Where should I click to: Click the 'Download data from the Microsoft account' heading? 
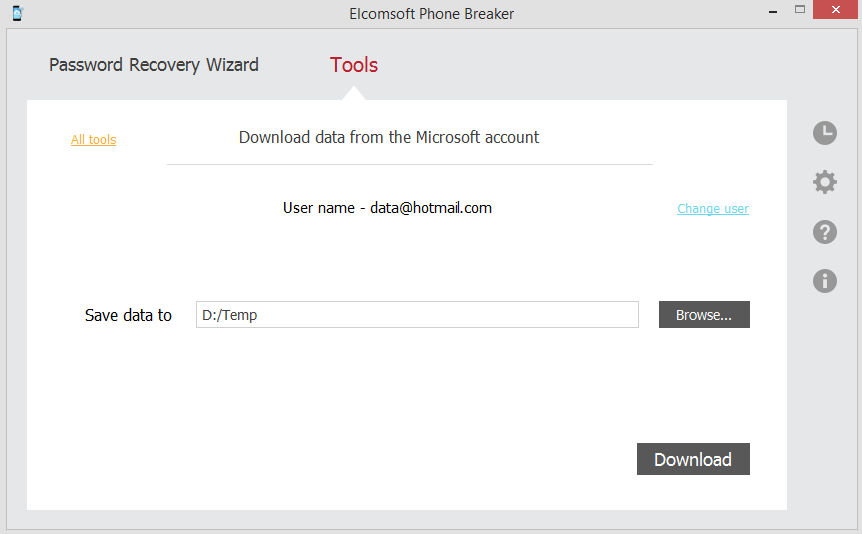coord(389,138)
